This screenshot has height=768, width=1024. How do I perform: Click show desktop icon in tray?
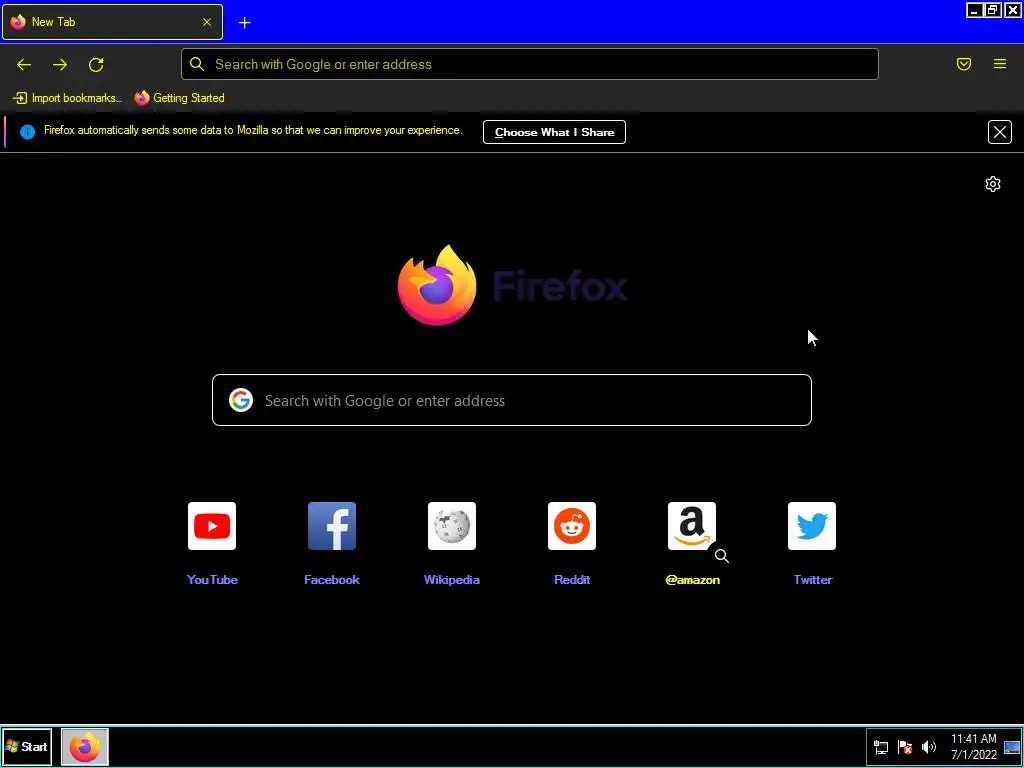(x=1012, y=748)
